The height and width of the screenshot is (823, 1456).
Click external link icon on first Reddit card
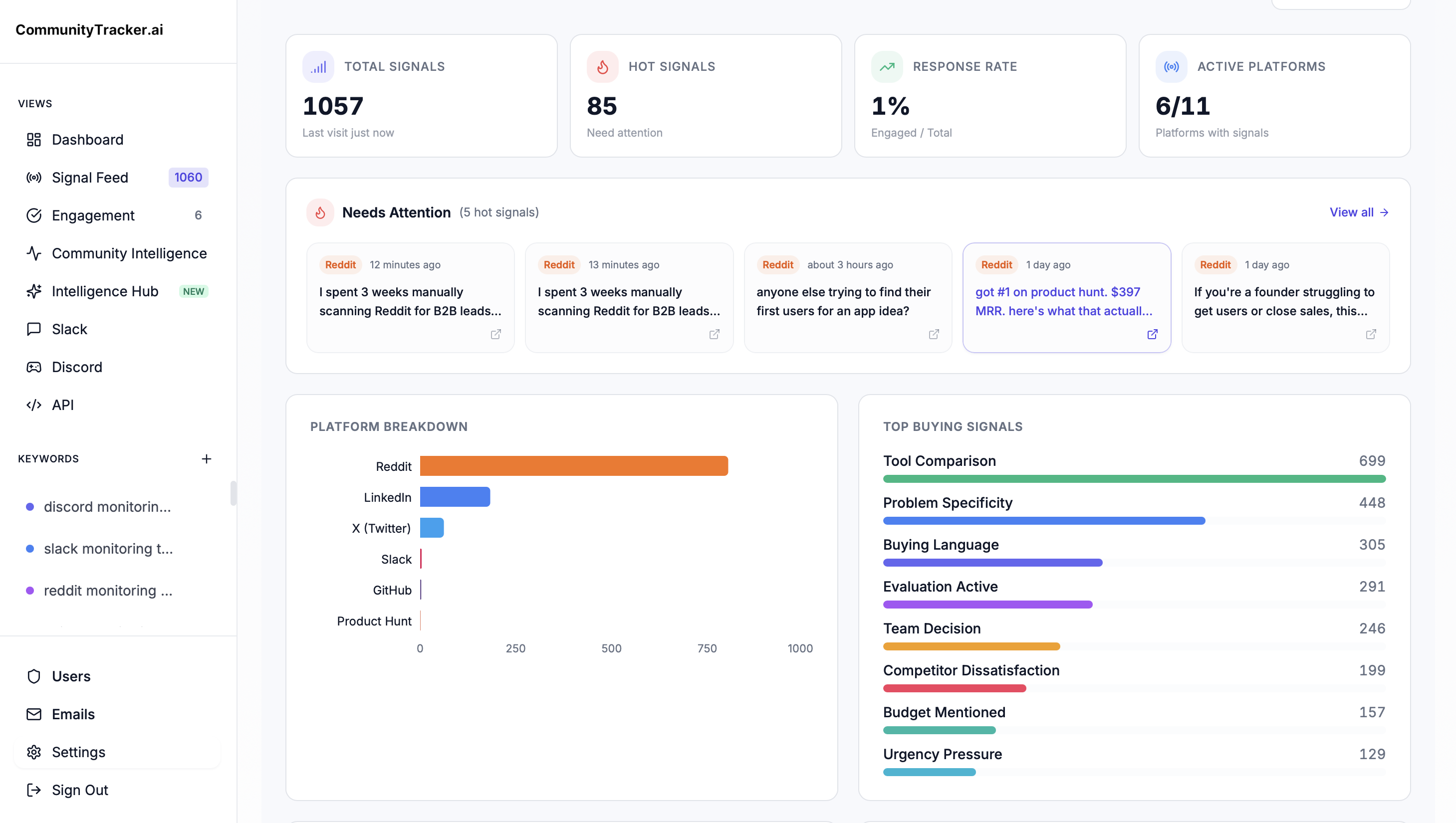(495, 334)
